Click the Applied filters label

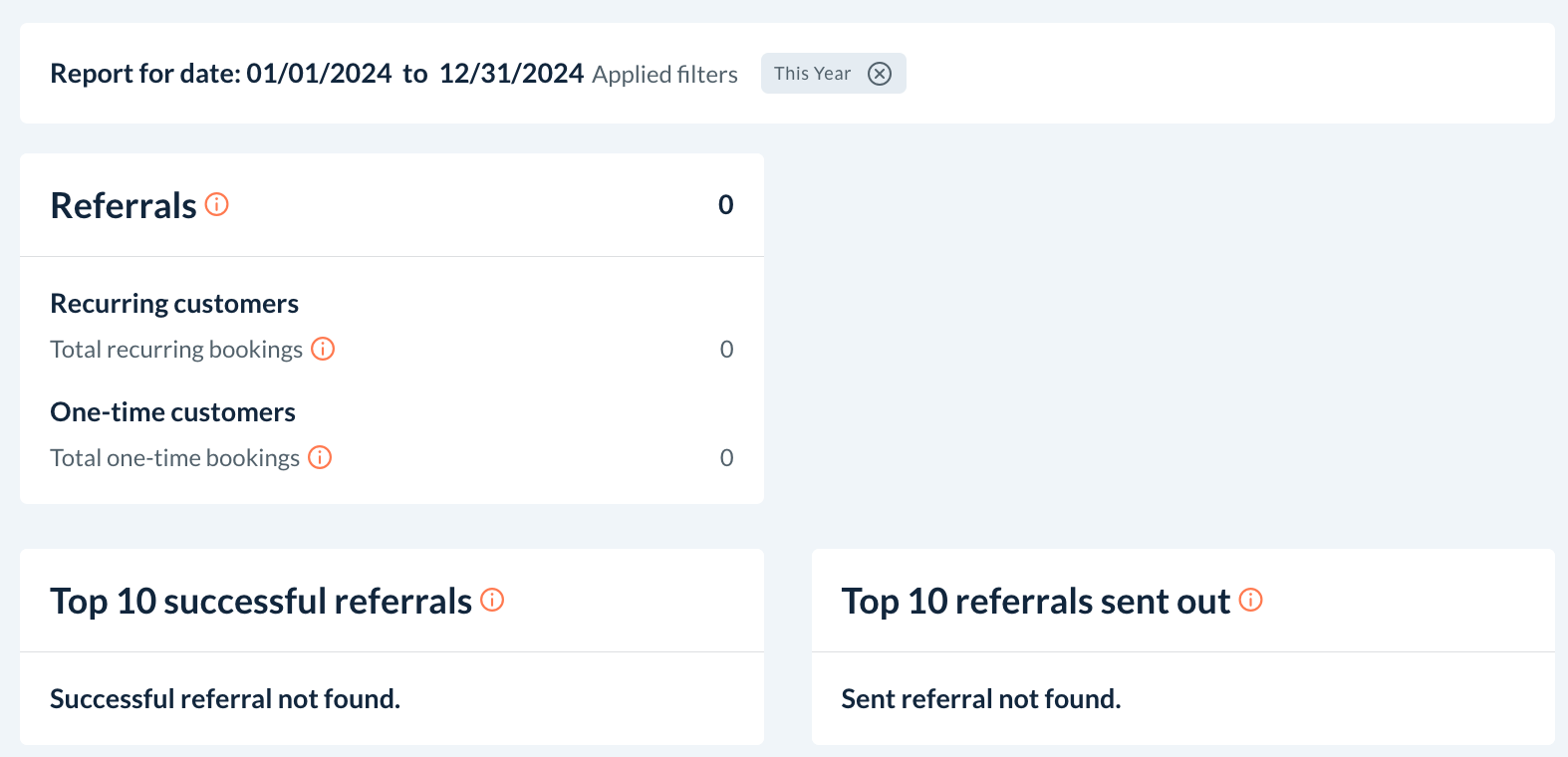coord(664,75)
